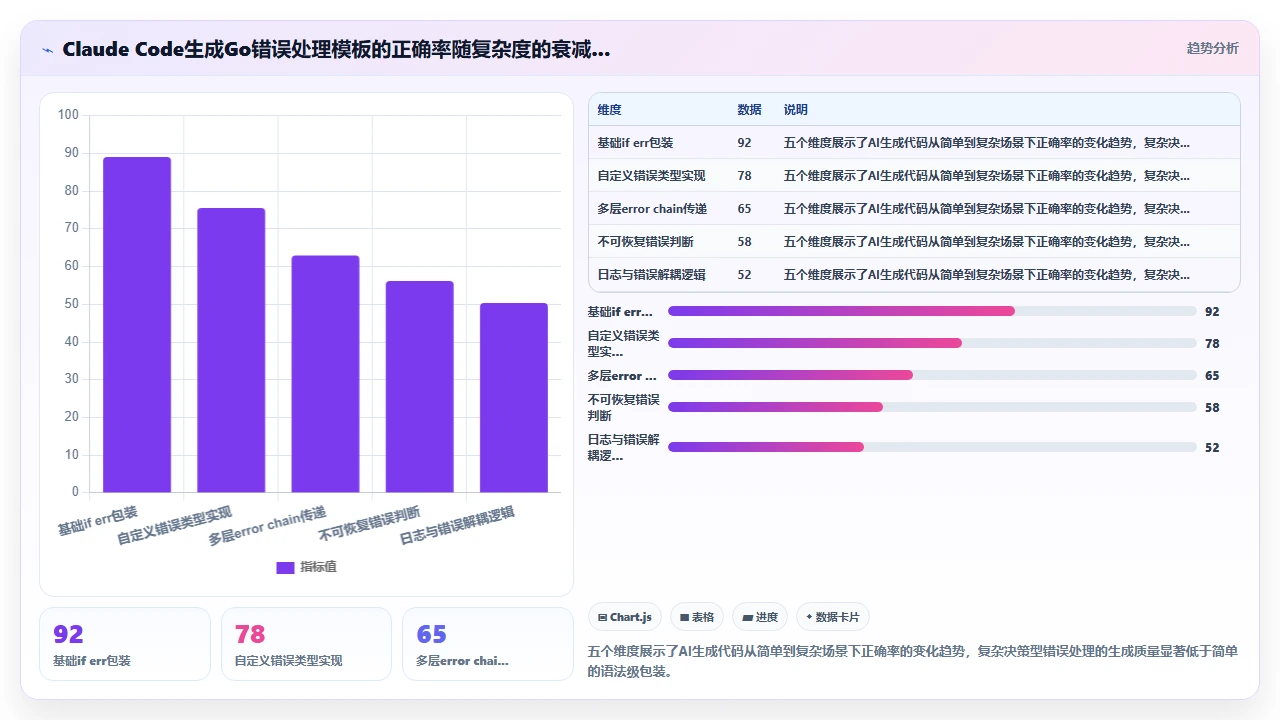The width and height of the screenshot is (1280, 720).
Task: Click the 说明 column header
Action: coord(795,110)
